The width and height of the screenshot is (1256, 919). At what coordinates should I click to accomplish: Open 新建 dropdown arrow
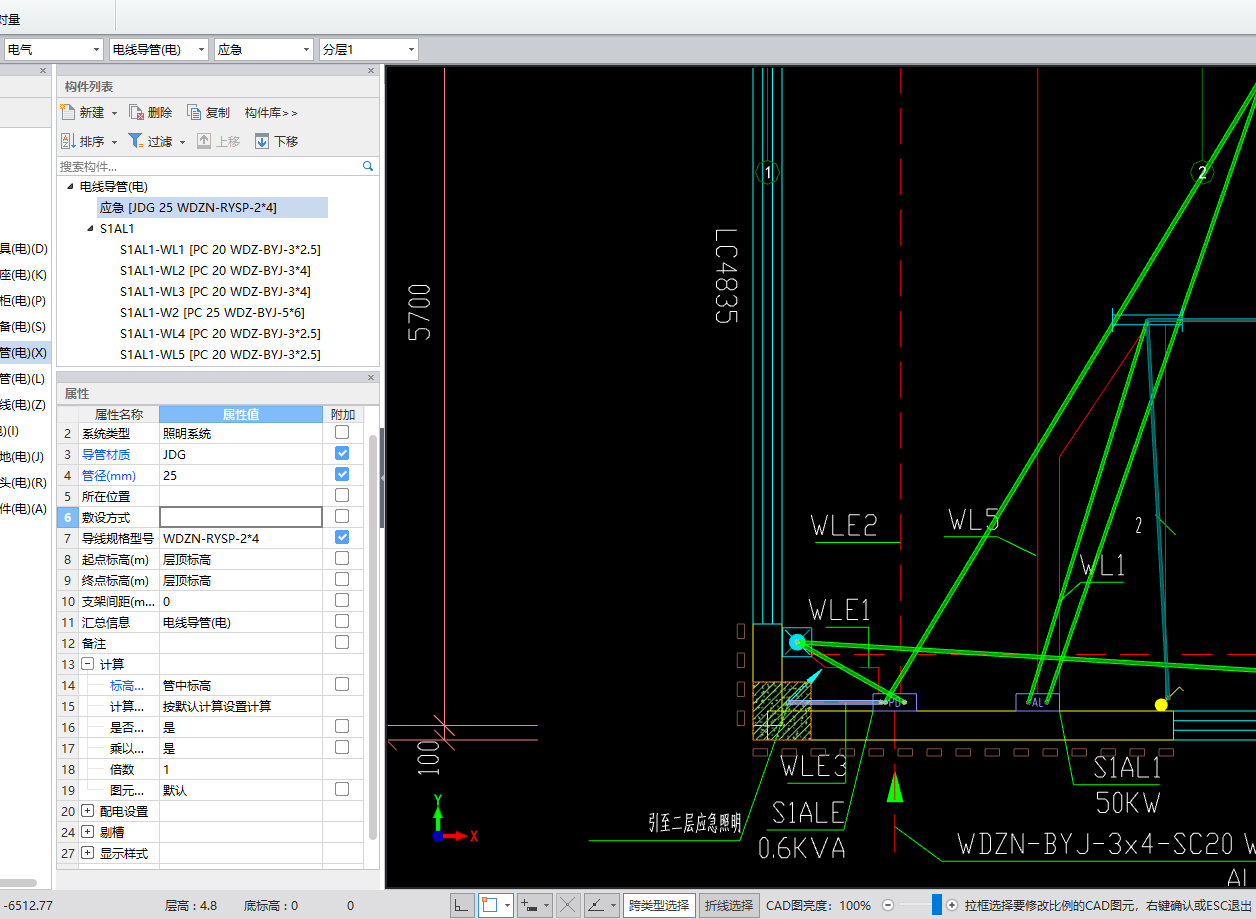coord(114,114)
